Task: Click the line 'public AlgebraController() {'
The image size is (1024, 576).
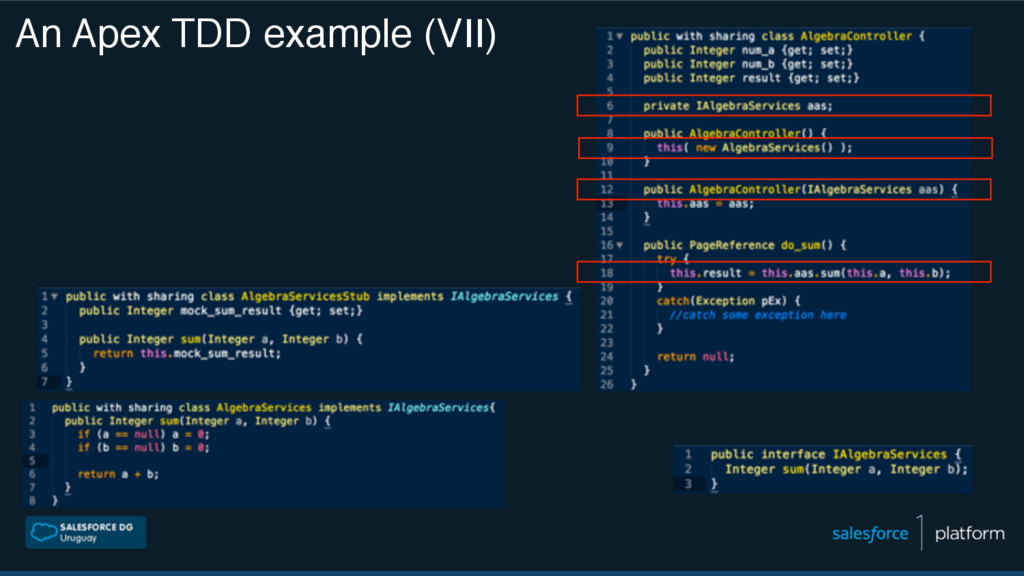Action: point(735,133)
